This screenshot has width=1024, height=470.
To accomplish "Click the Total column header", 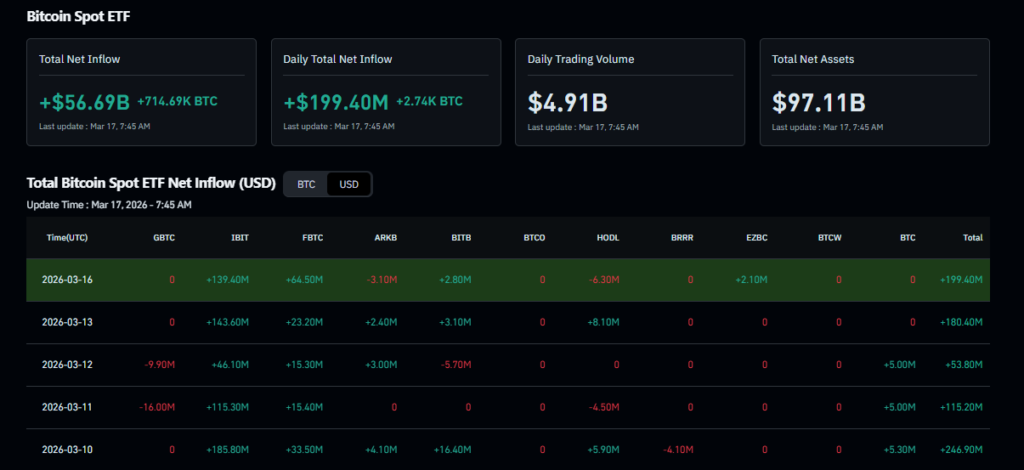I will 972,238.
